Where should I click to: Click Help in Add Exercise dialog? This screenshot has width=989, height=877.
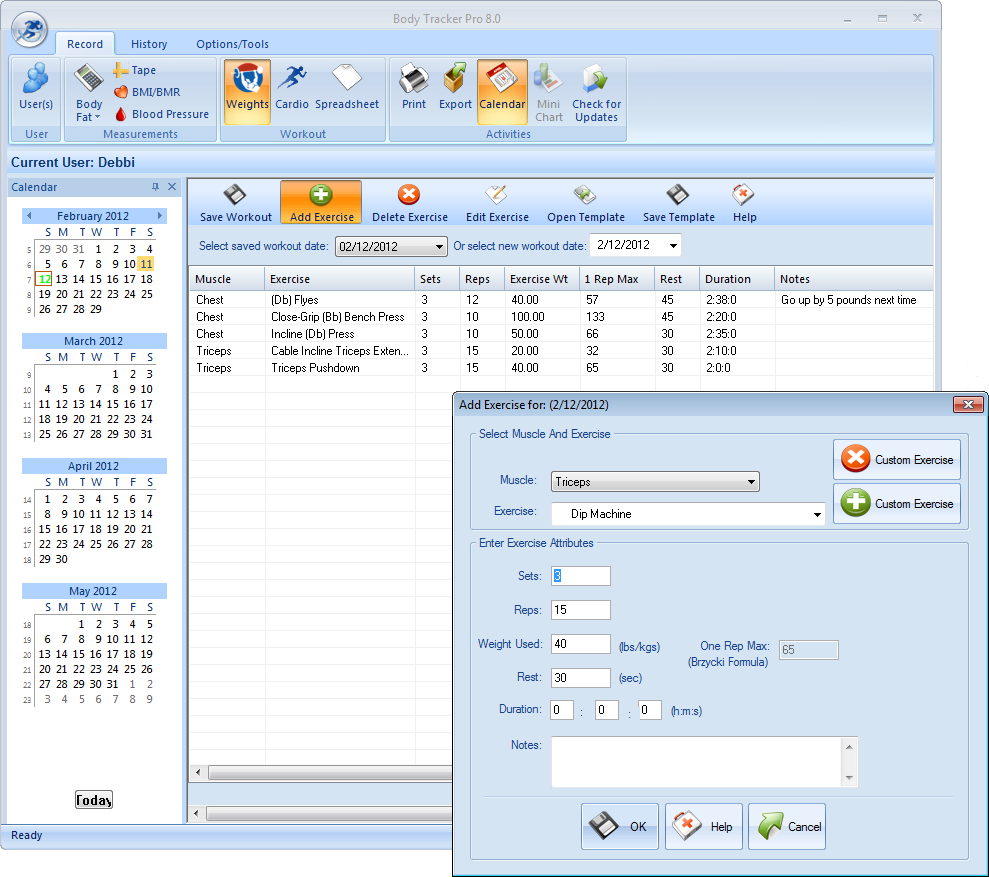(x=703, y=827)
